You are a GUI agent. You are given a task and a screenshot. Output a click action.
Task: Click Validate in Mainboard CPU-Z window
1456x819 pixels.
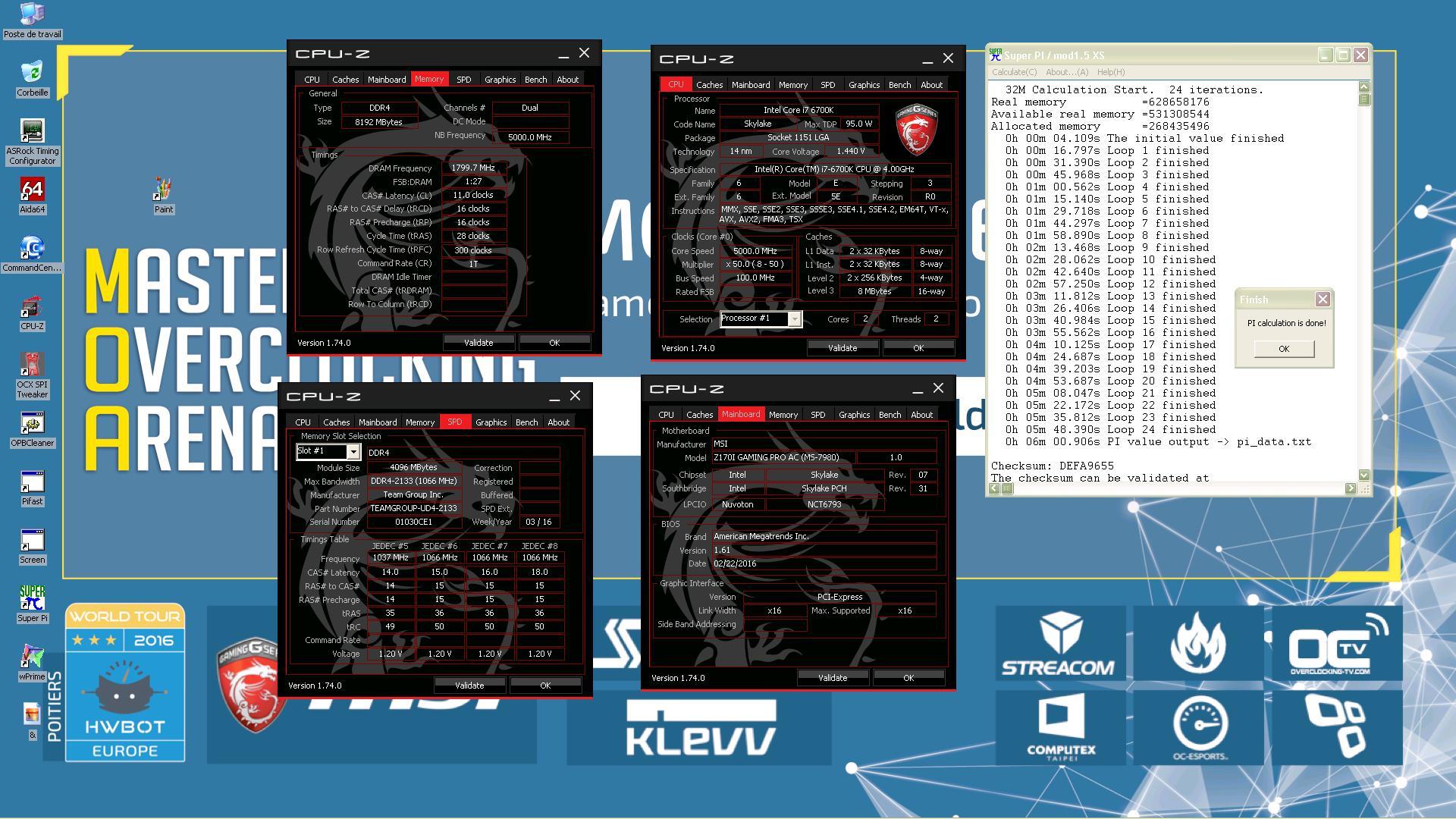click(x=833, y=678)
